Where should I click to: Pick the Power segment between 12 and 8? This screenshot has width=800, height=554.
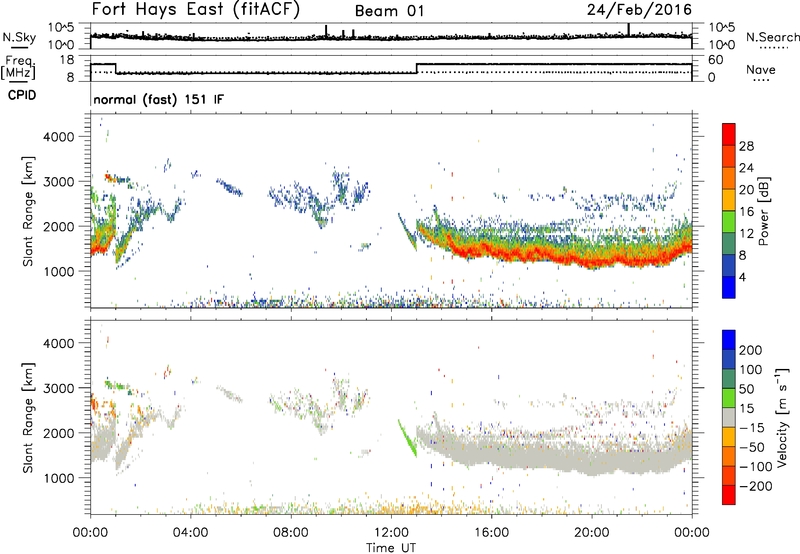729,243
